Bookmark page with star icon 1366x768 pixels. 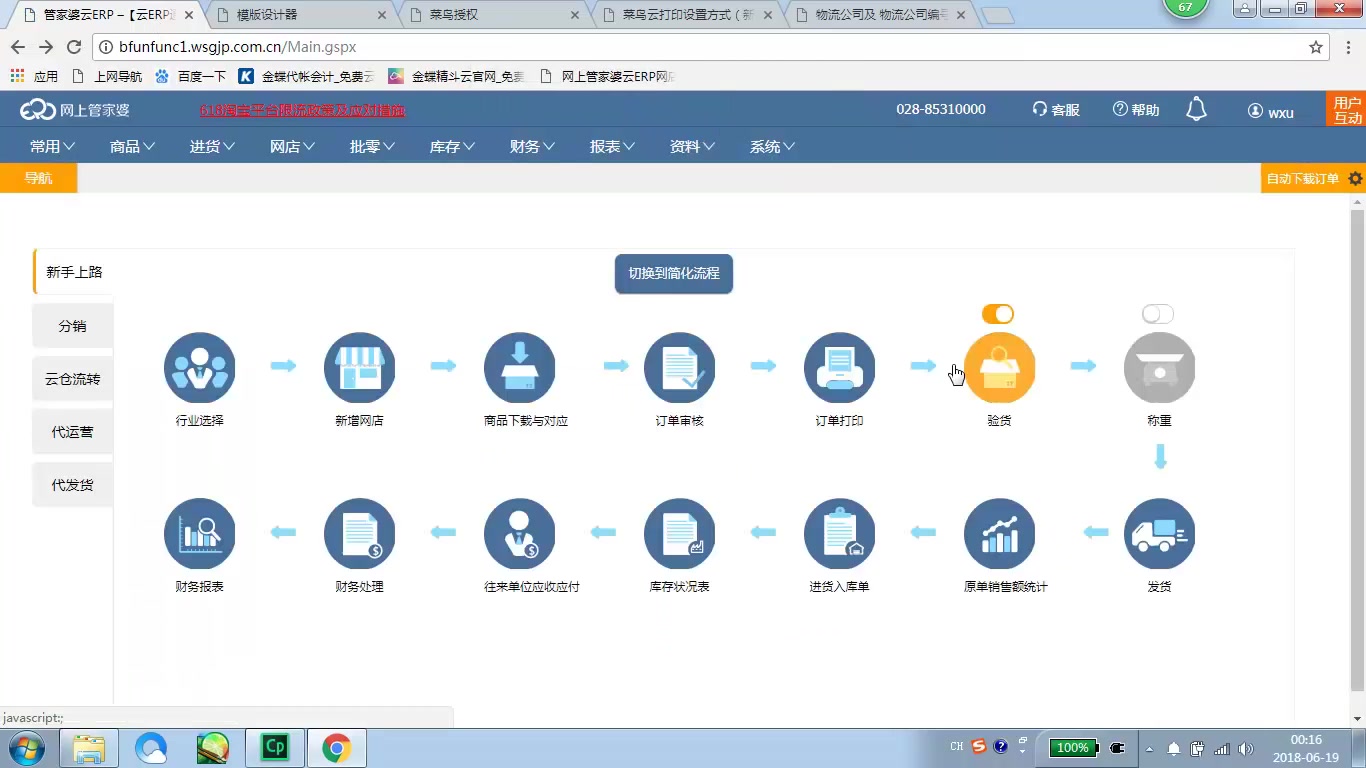pyautogui.click(x=1316, y=47)
